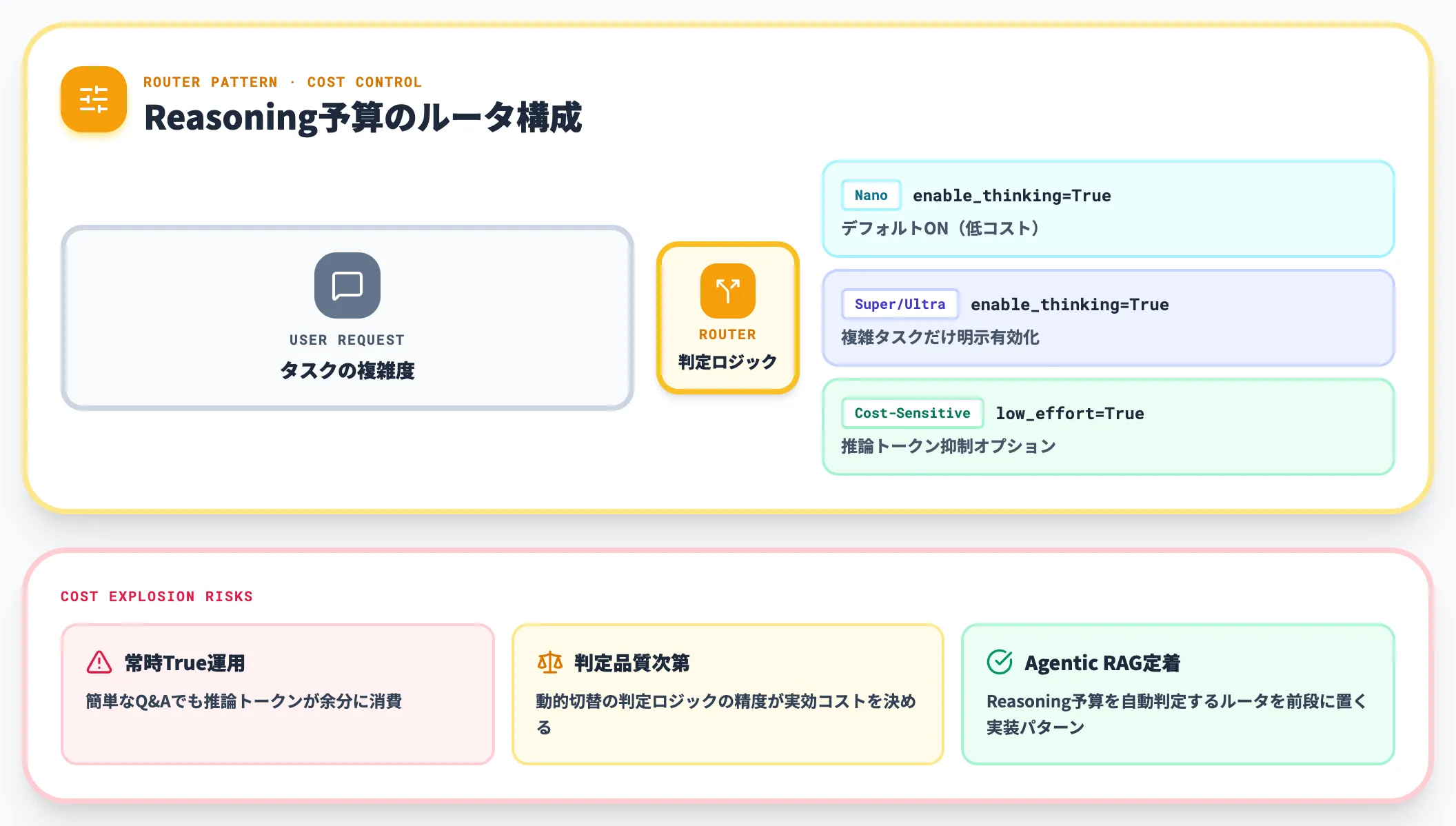Click the orange router split-arrow icon

point(728,291)
